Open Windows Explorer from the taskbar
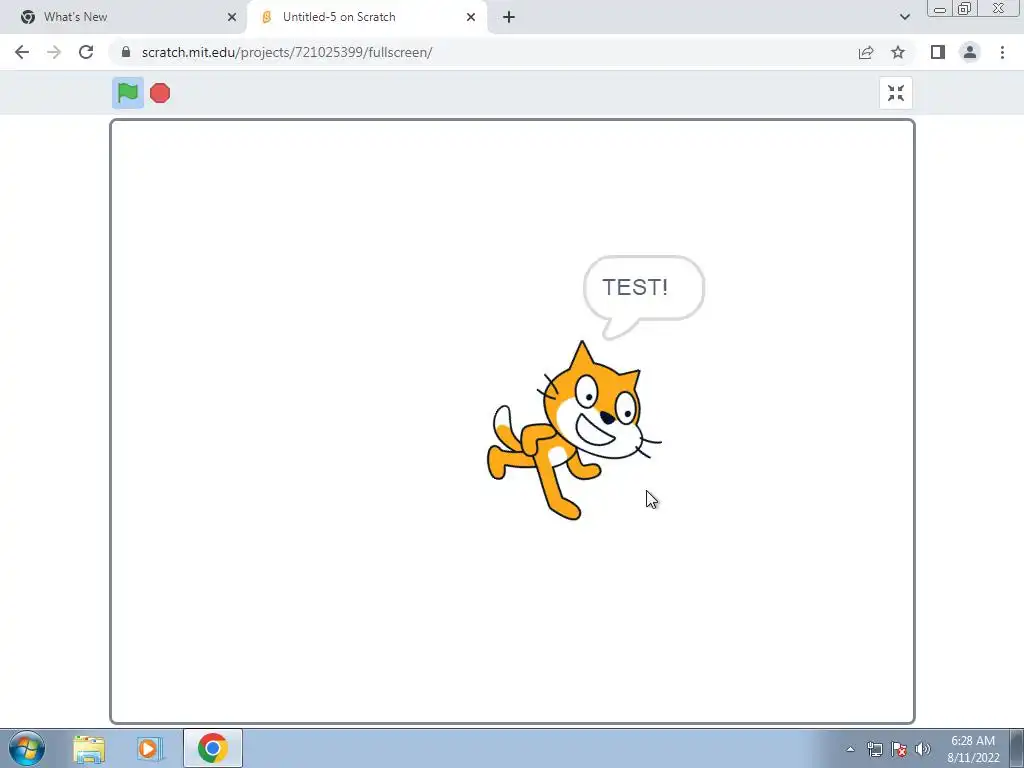1024x768 pixels. (x=89, y=749)
